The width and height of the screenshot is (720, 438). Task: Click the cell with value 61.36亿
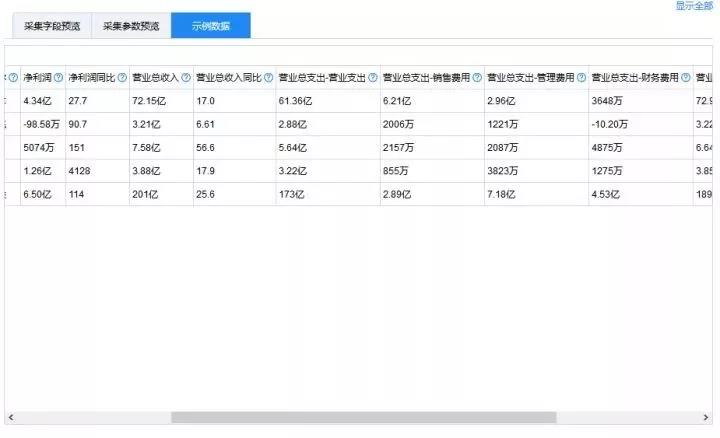pos(328,101)
